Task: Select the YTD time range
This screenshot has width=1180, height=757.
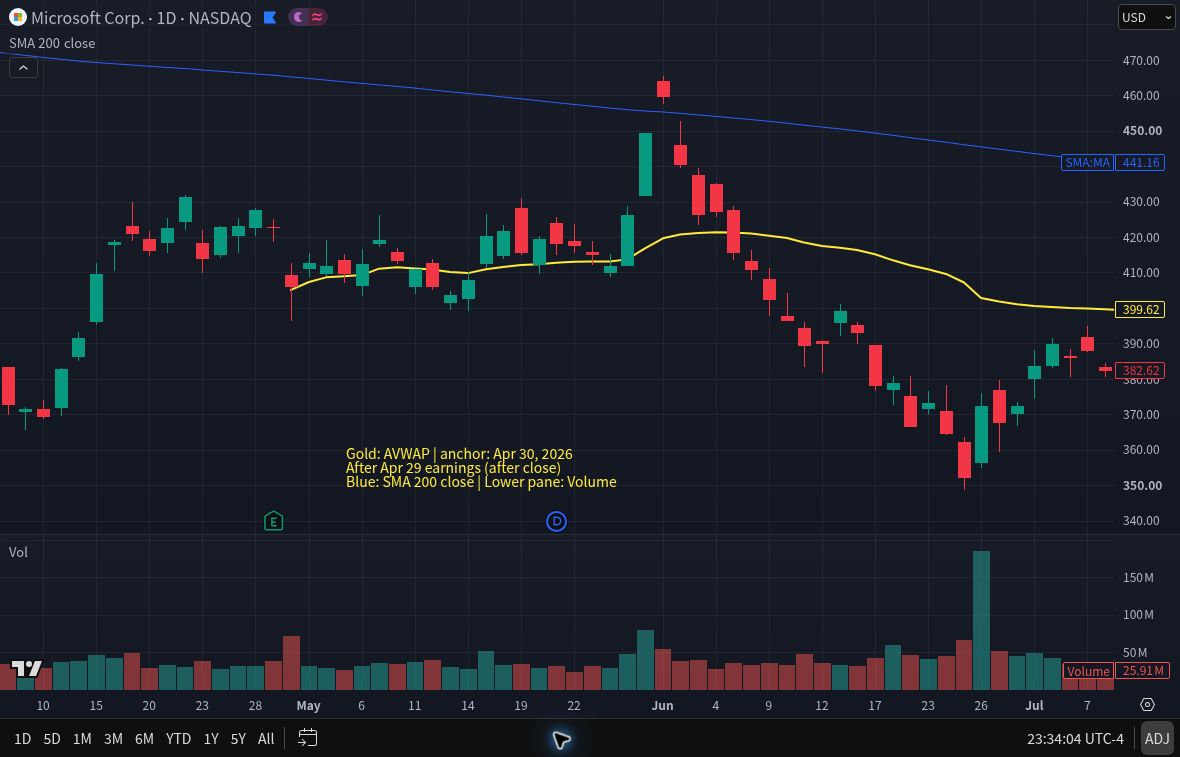Action: (x=178, y=738)
